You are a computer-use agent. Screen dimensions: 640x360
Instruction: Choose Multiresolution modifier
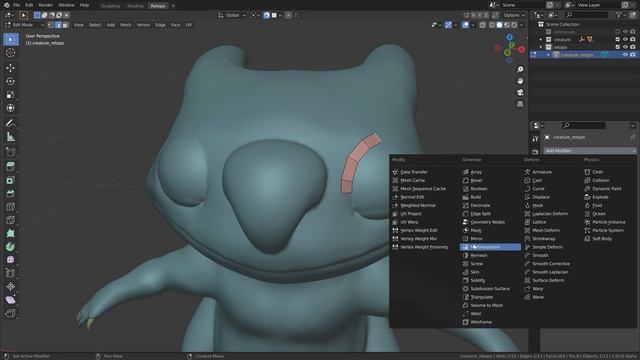point(490,247)
